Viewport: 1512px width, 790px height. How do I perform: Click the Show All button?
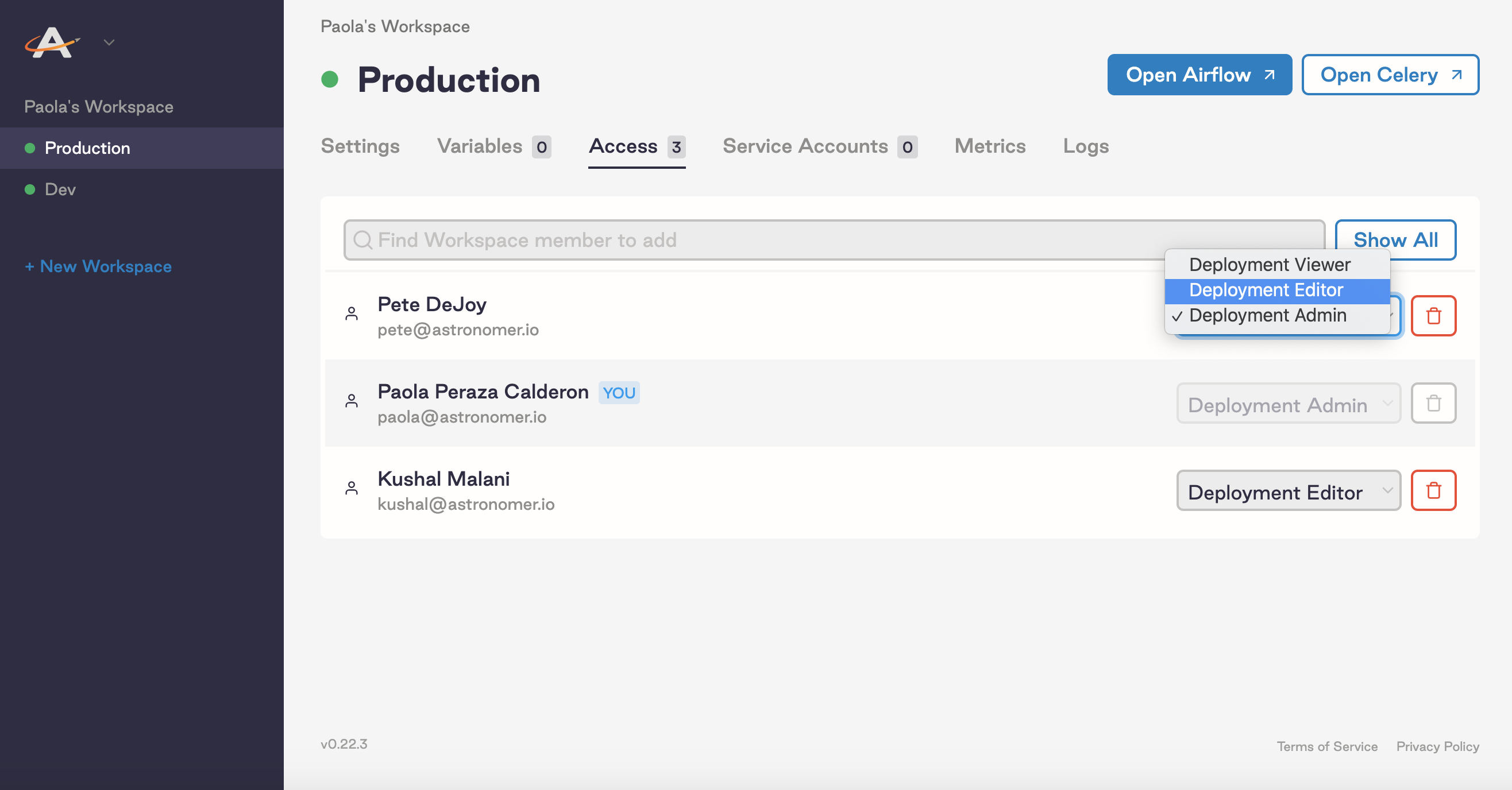[1397, 240]
